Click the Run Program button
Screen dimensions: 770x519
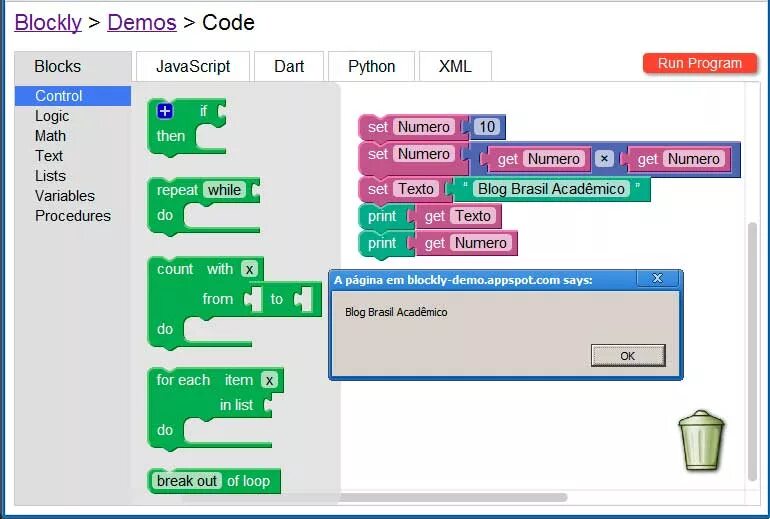[x=700, y=63]
